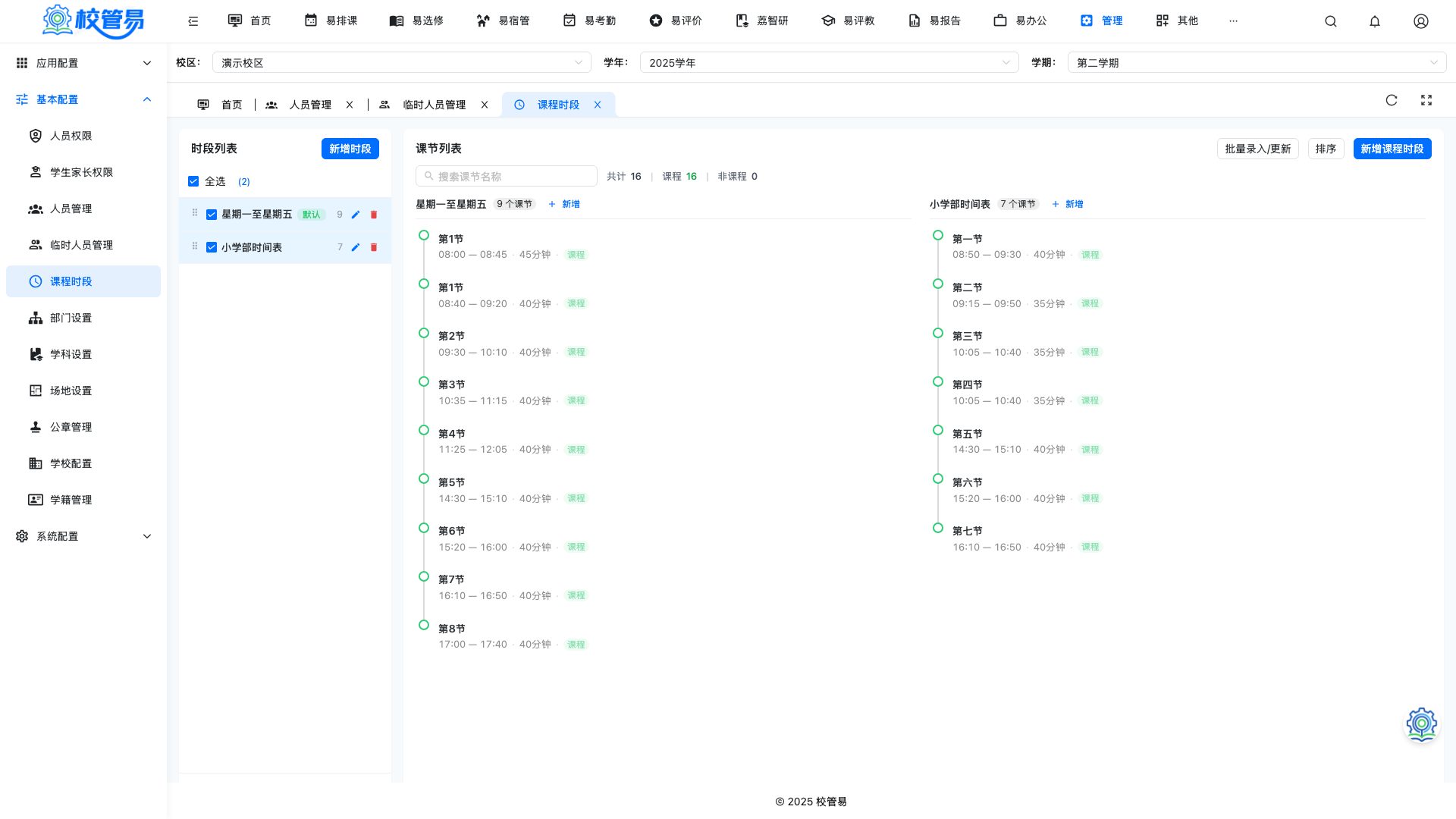The image size is (1456, 819).
Task: Open the 学期 dropdown
Action: 1257,63
